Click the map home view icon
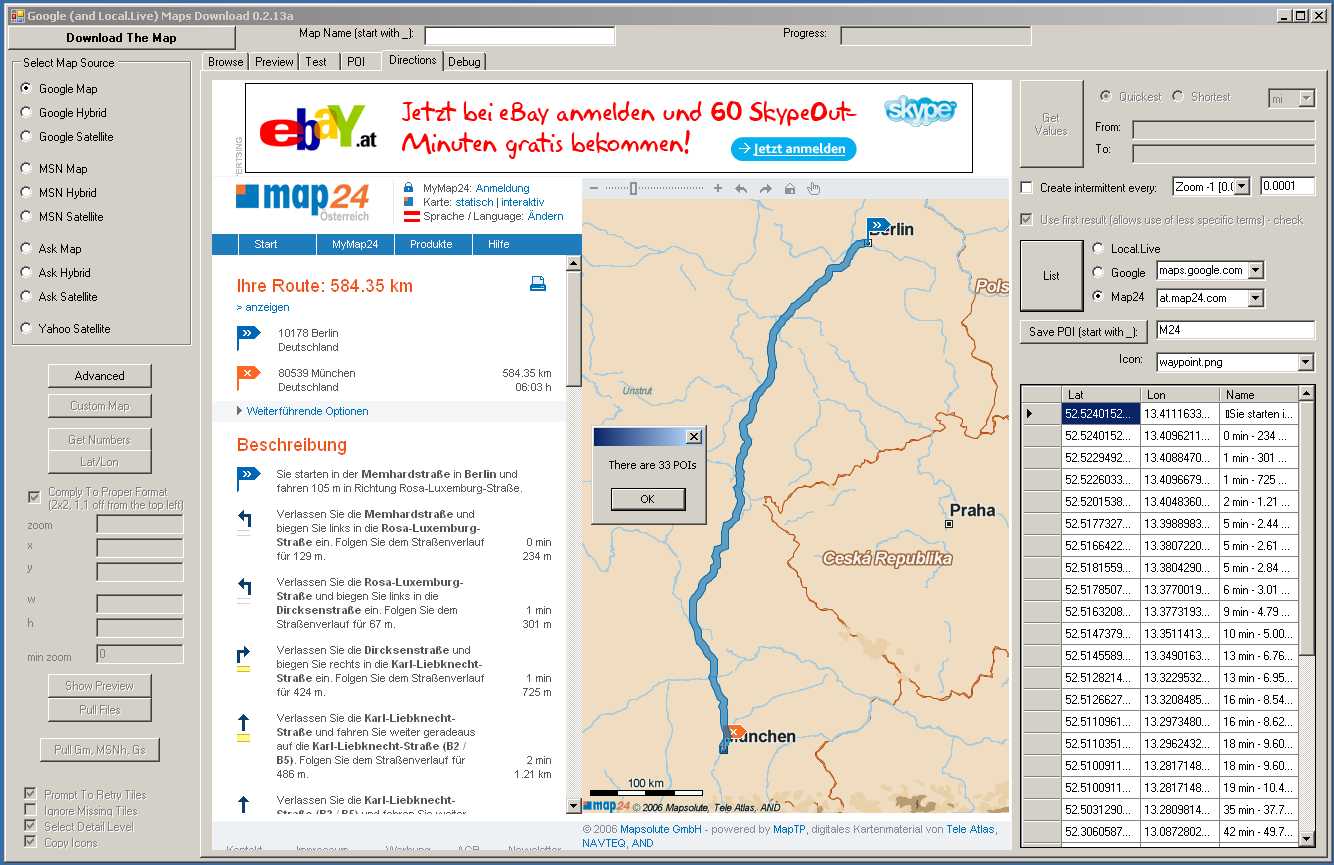Viewport: 1334px width, 865px height. coord(790,188)
